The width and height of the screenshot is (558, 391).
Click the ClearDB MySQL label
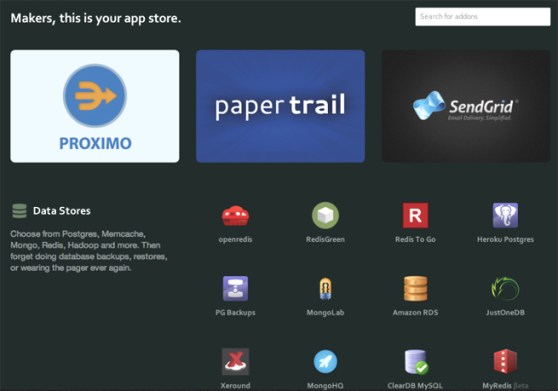(415, 386)
